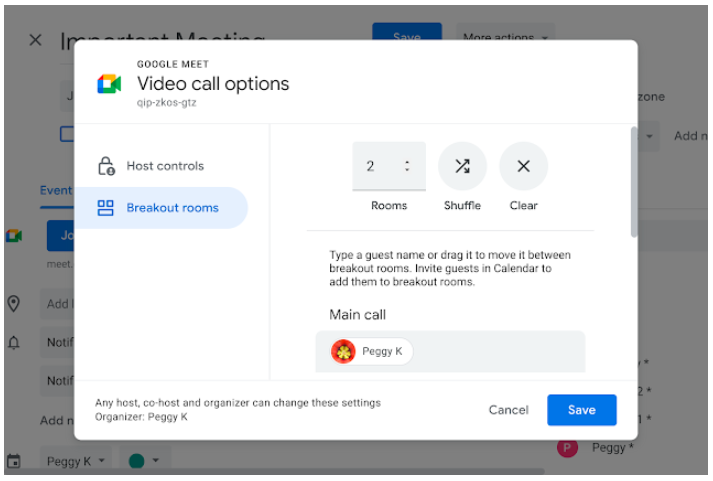Click the Rooms label
This screenshot has width=713, height=481.
pos(389,205)
